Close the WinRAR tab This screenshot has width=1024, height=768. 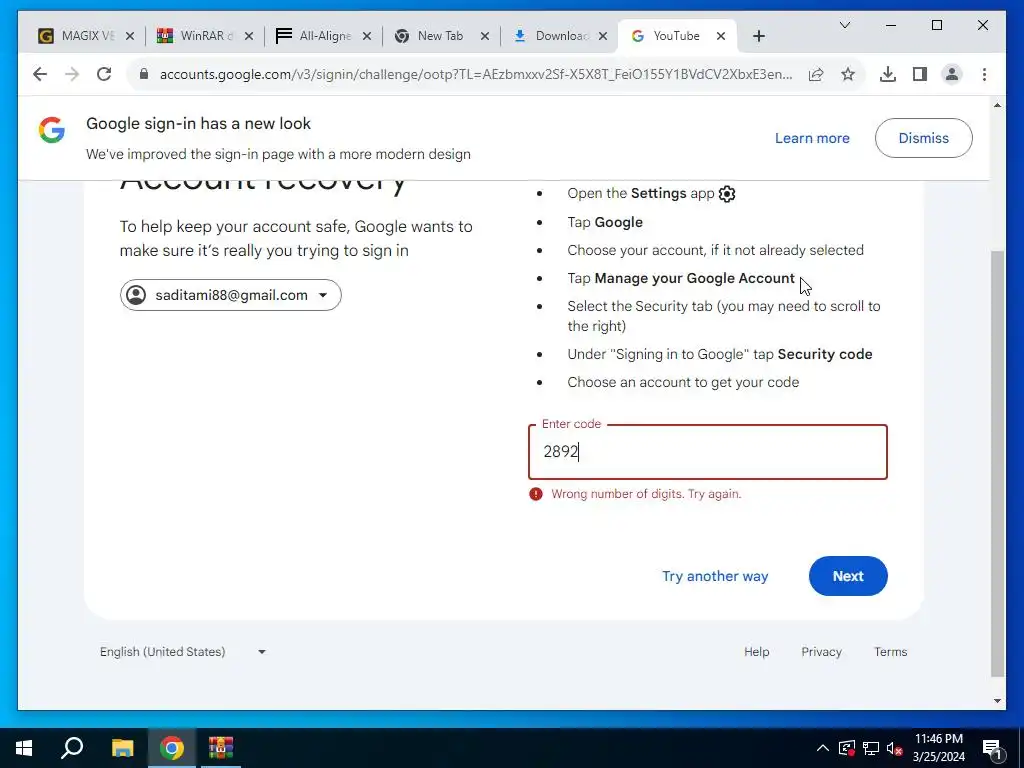(x=249, y=36)
